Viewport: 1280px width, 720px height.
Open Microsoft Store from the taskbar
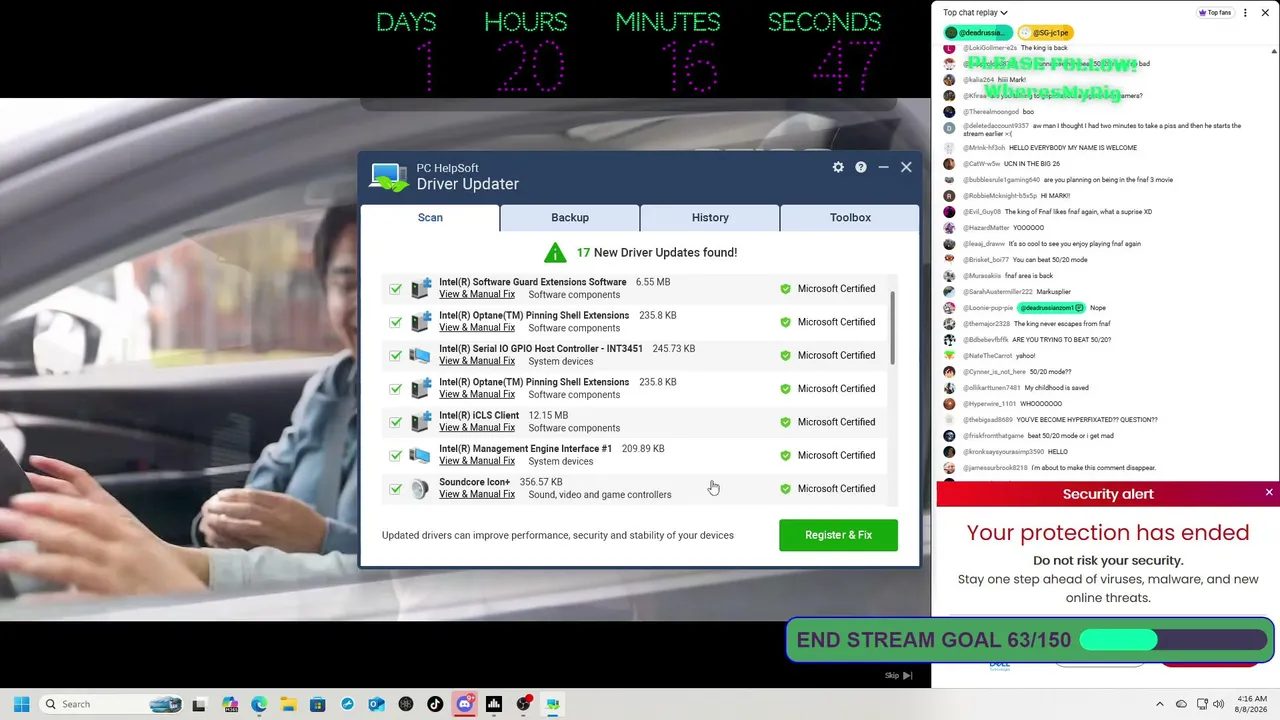(318, 704)
